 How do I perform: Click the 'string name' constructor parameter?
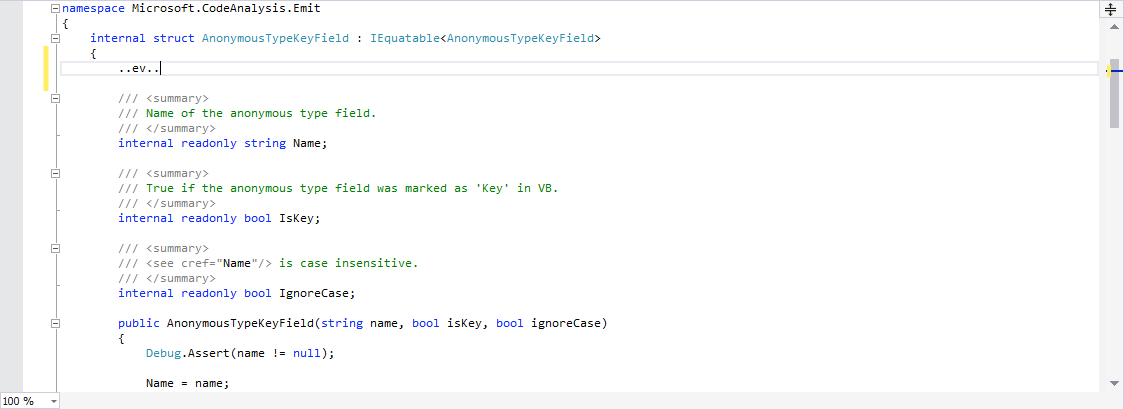point(363,324)
